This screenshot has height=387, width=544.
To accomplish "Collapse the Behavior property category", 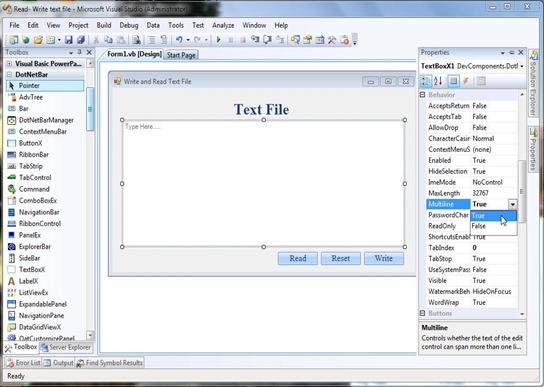I will 423,94.
